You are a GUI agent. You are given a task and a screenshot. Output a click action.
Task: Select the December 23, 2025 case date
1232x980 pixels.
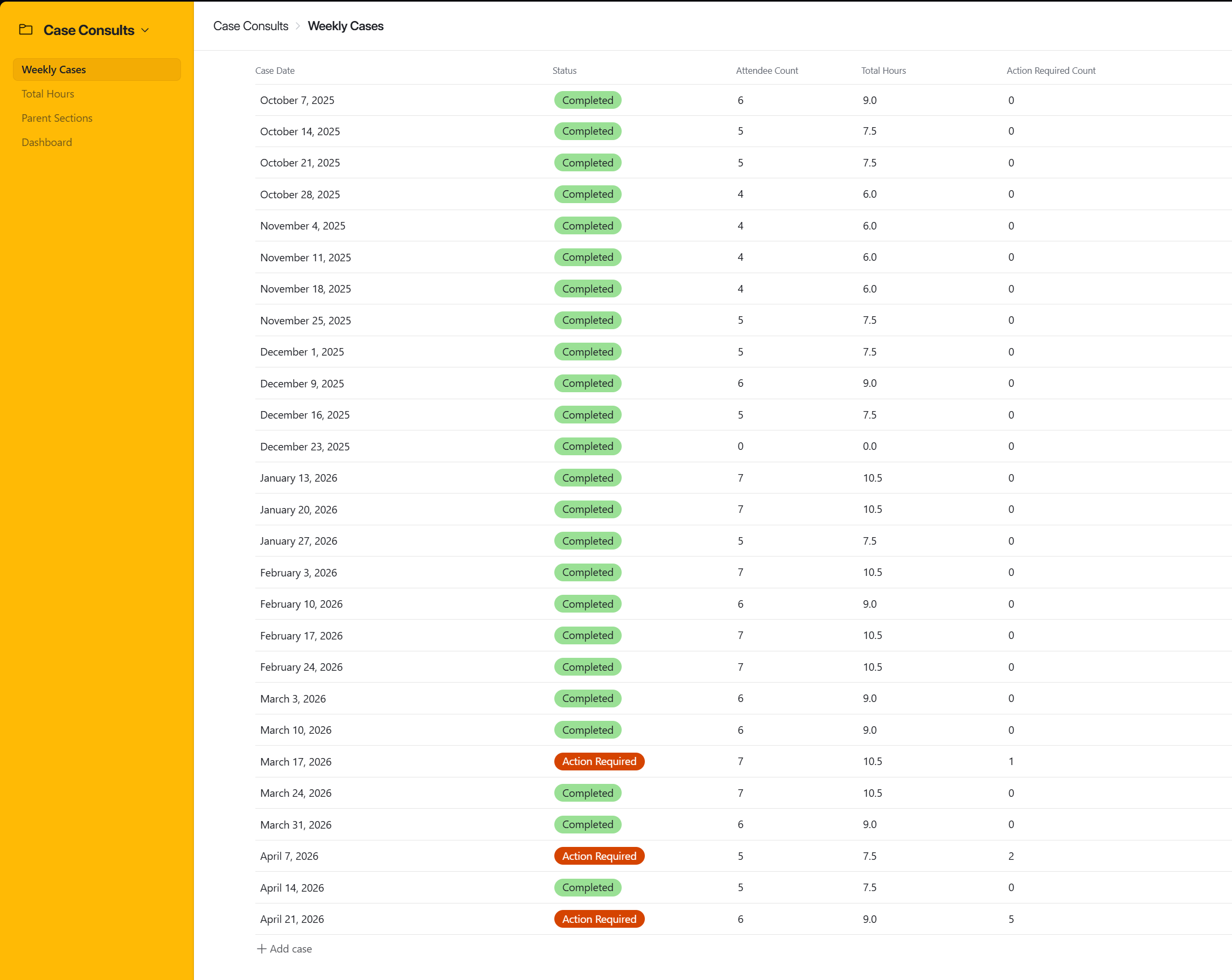(x=305, y=447)
